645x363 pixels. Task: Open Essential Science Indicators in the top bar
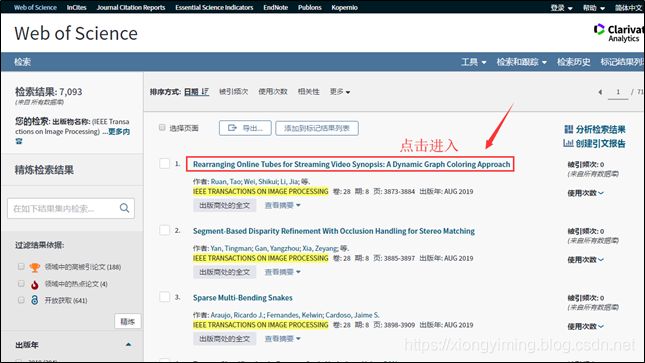tap(214, 7)
